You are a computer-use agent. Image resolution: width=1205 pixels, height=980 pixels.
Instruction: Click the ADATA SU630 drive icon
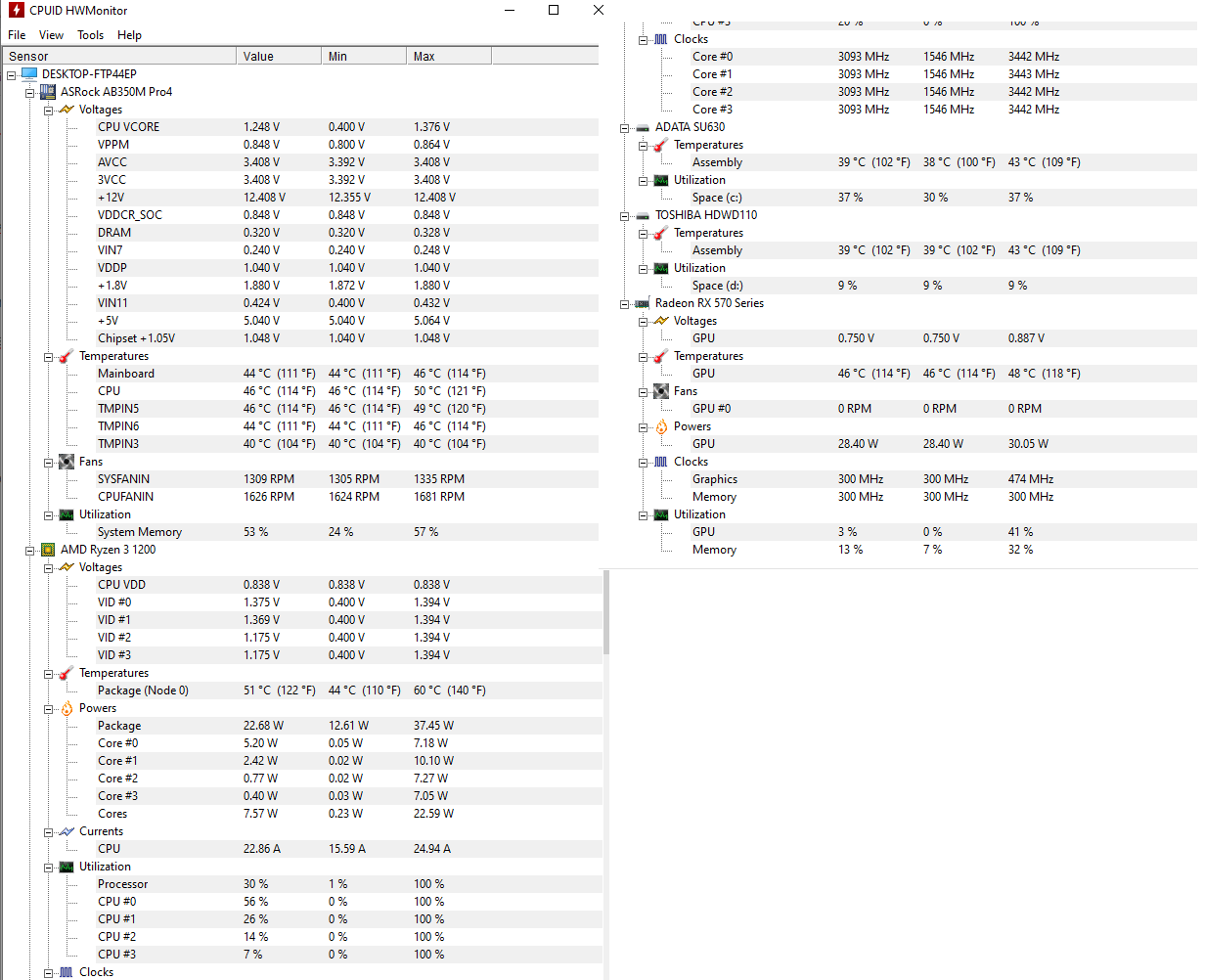coord(643,127)
